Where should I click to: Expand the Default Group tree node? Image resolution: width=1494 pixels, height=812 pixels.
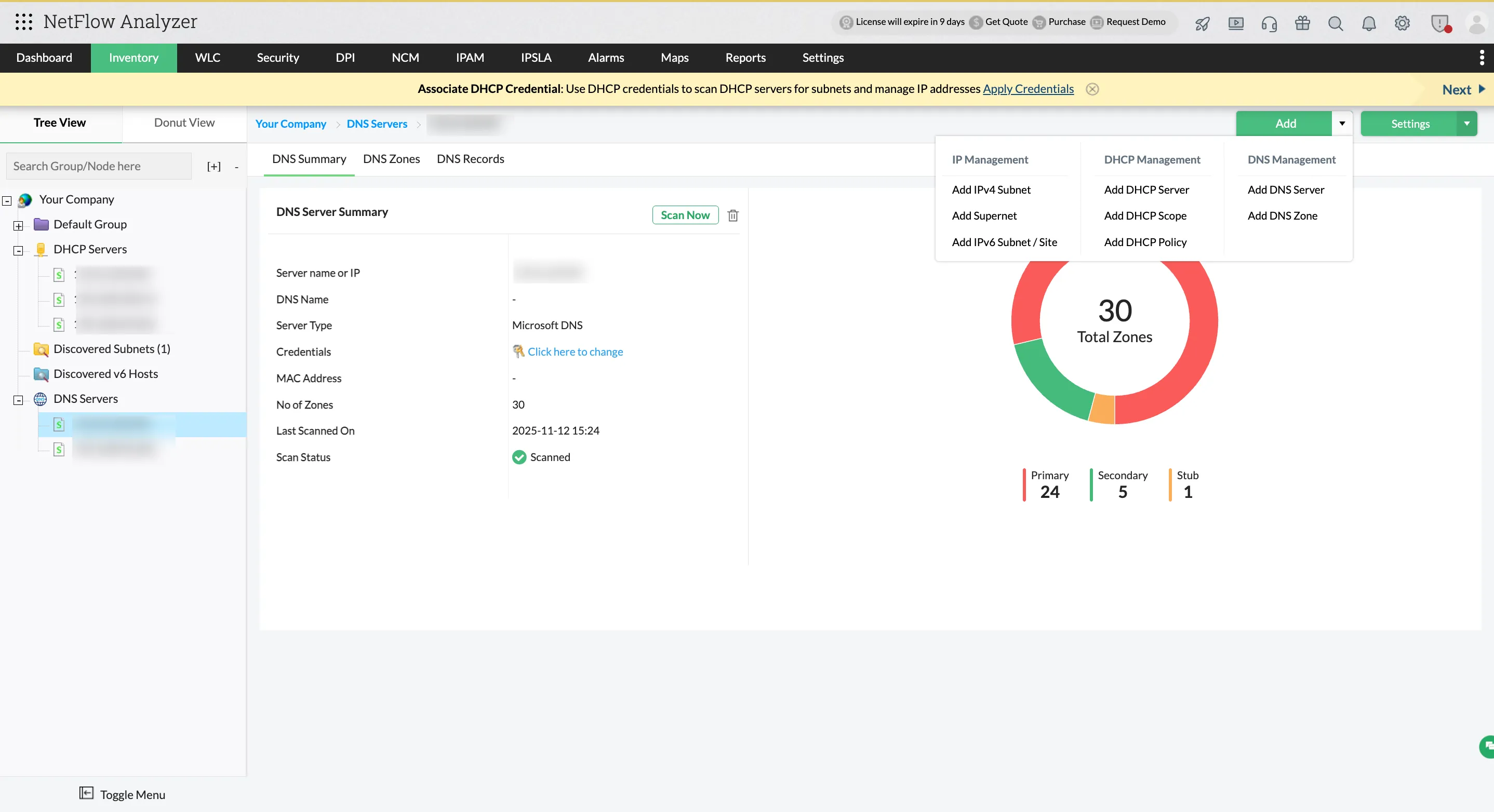point(18,226)
